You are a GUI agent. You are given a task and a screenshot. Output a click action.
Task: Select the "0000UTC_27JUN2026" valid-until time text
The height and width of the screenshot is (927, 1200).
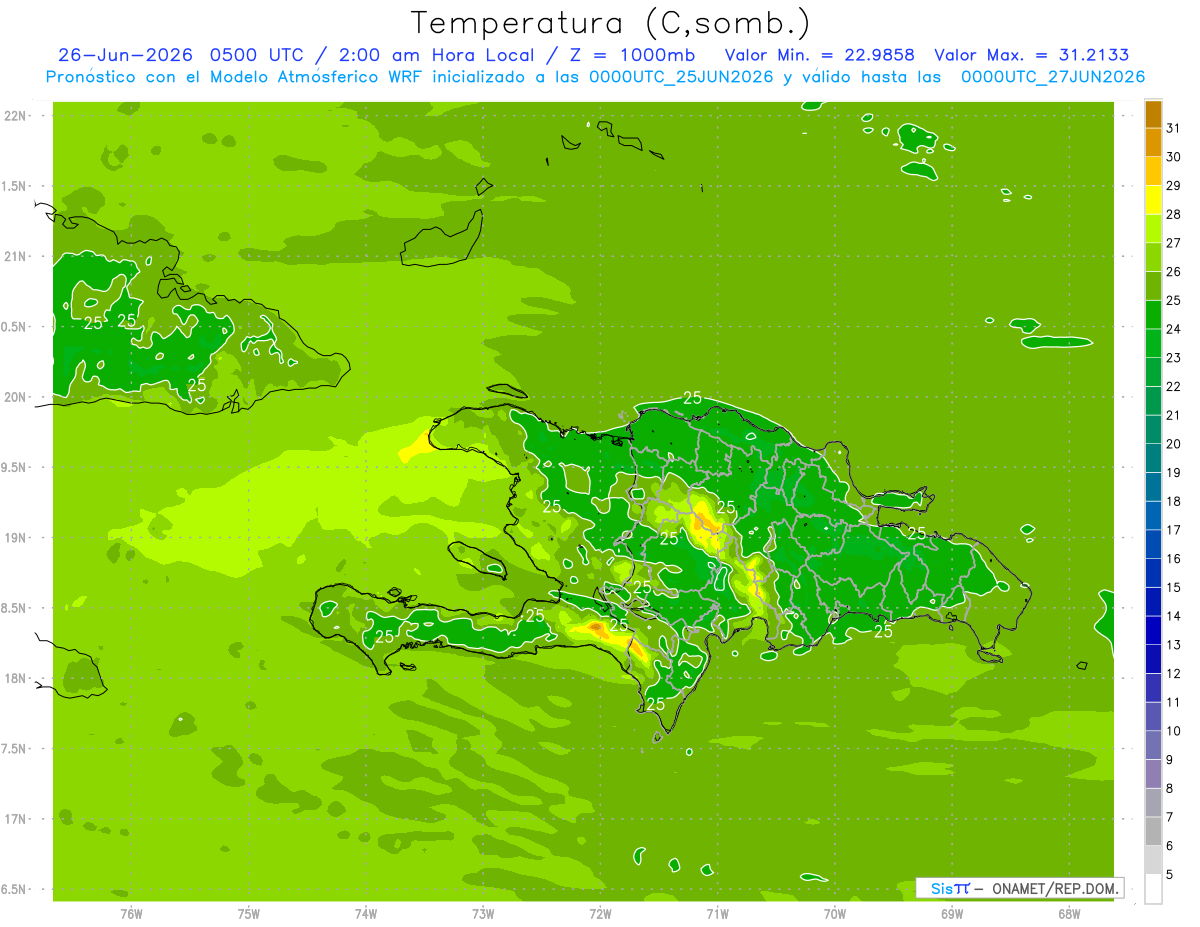click(1053, 77)
